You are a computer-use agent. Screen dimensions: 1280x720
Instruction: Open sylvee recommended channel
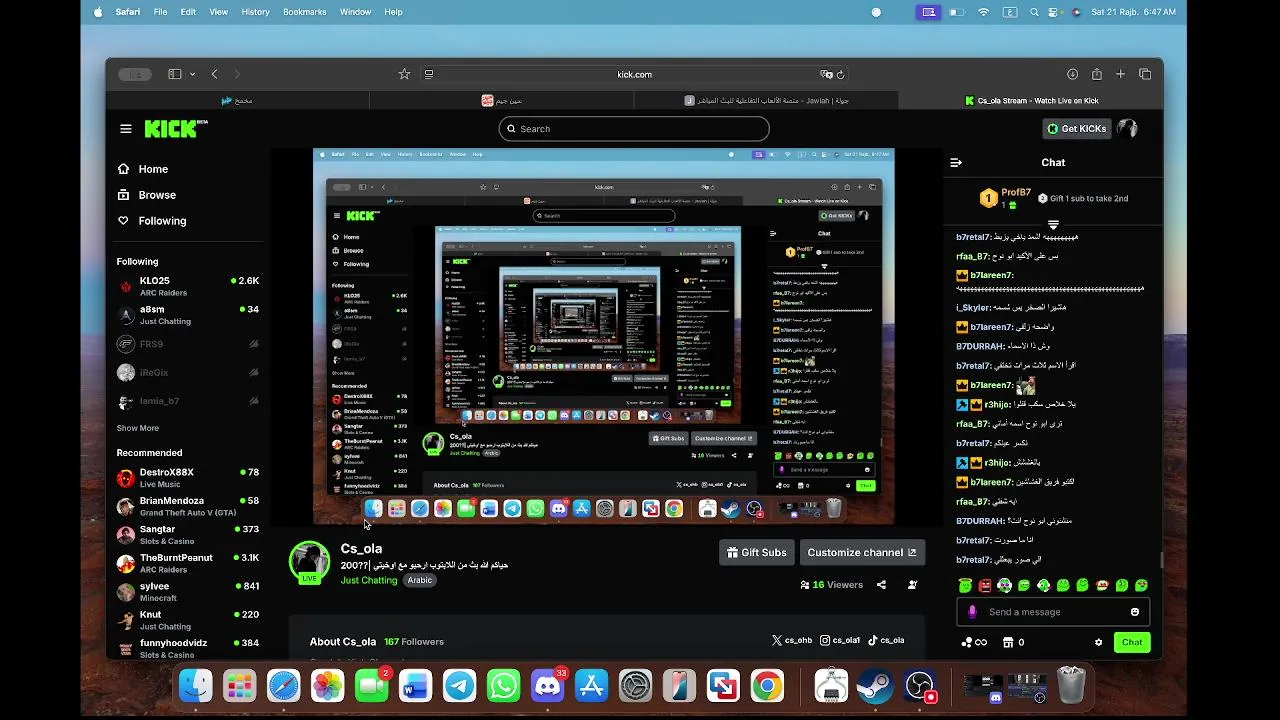pyautogui.click(x=188, y=591)
